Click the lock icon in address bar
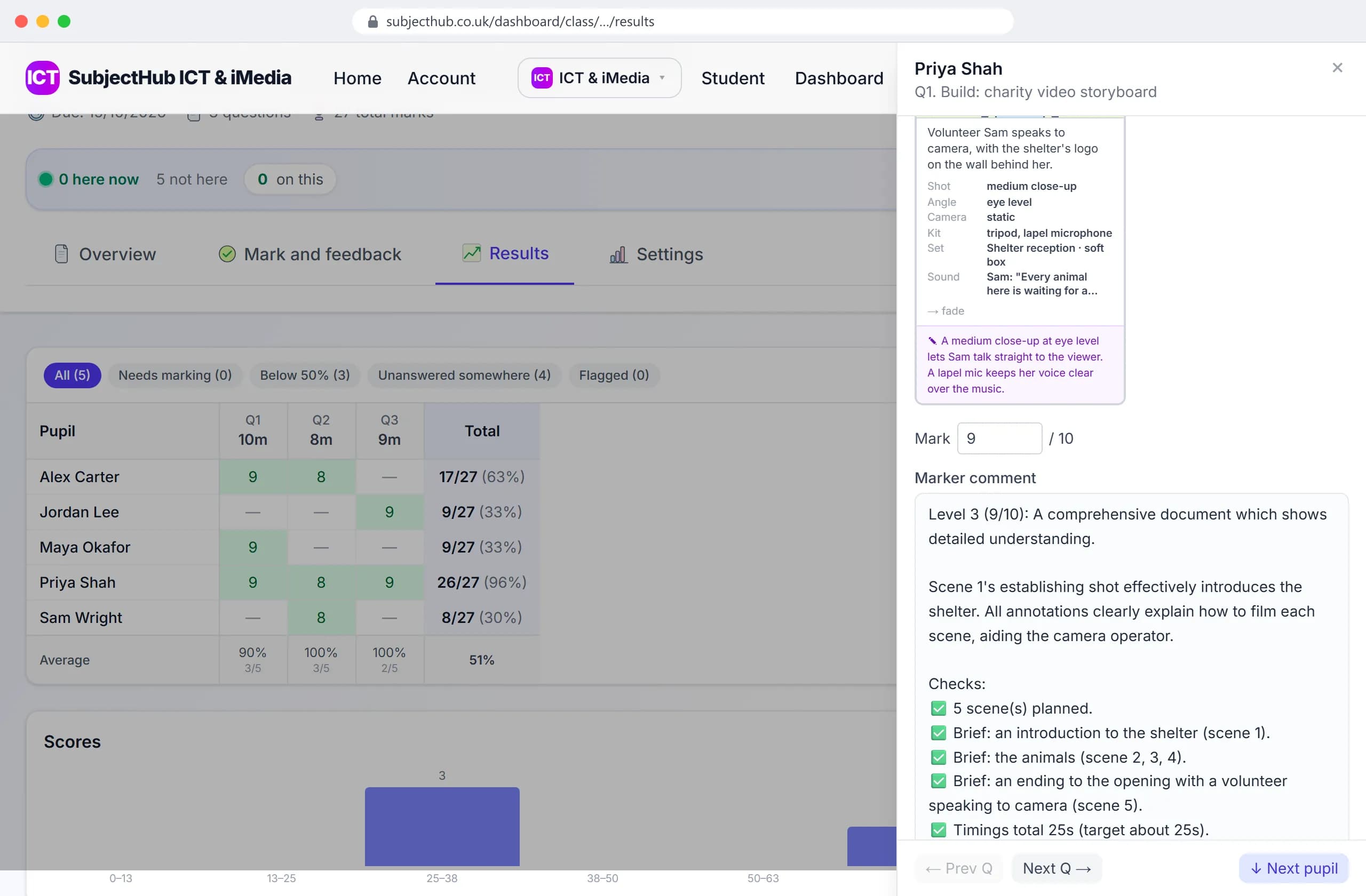 point(372,21)
